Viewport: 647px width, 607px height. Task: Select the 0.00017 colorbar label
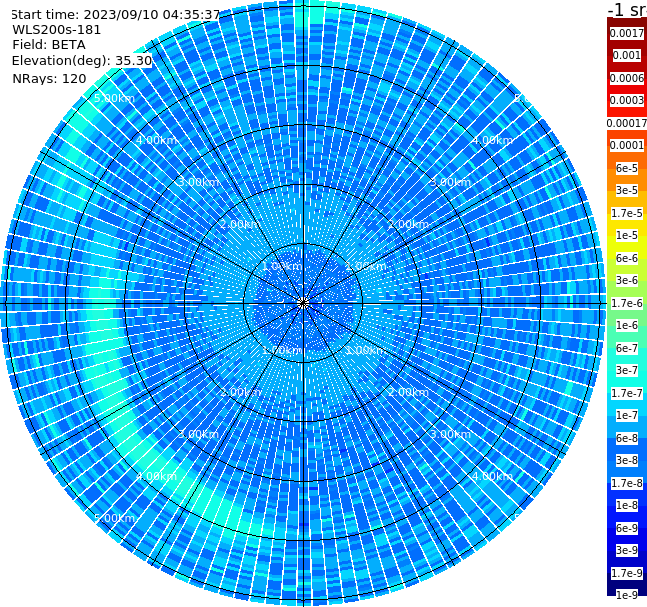pos(627,123)
